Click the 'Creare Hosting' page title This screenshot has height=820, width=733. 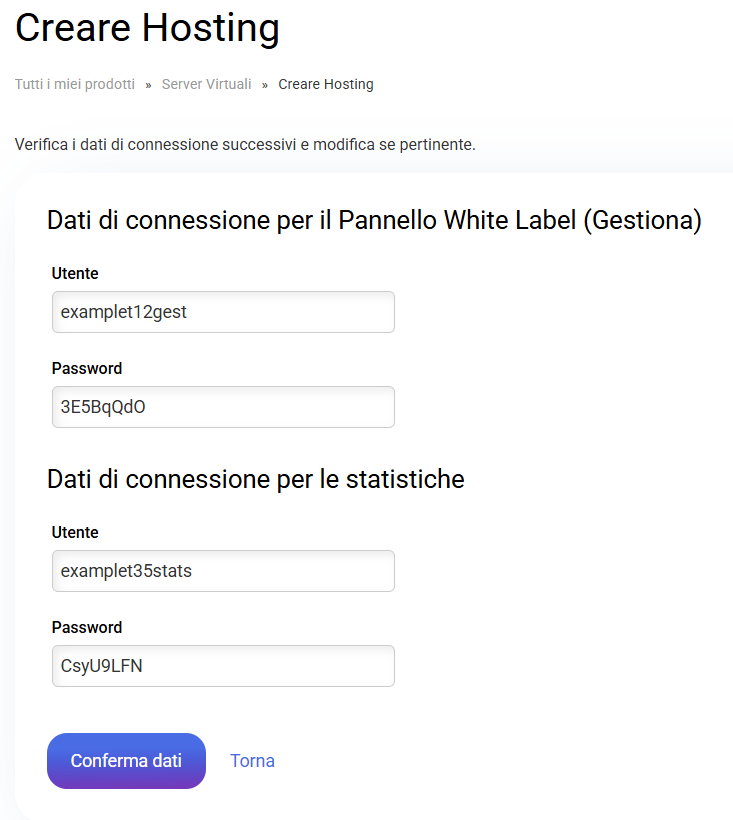click(x=147, y=28)
